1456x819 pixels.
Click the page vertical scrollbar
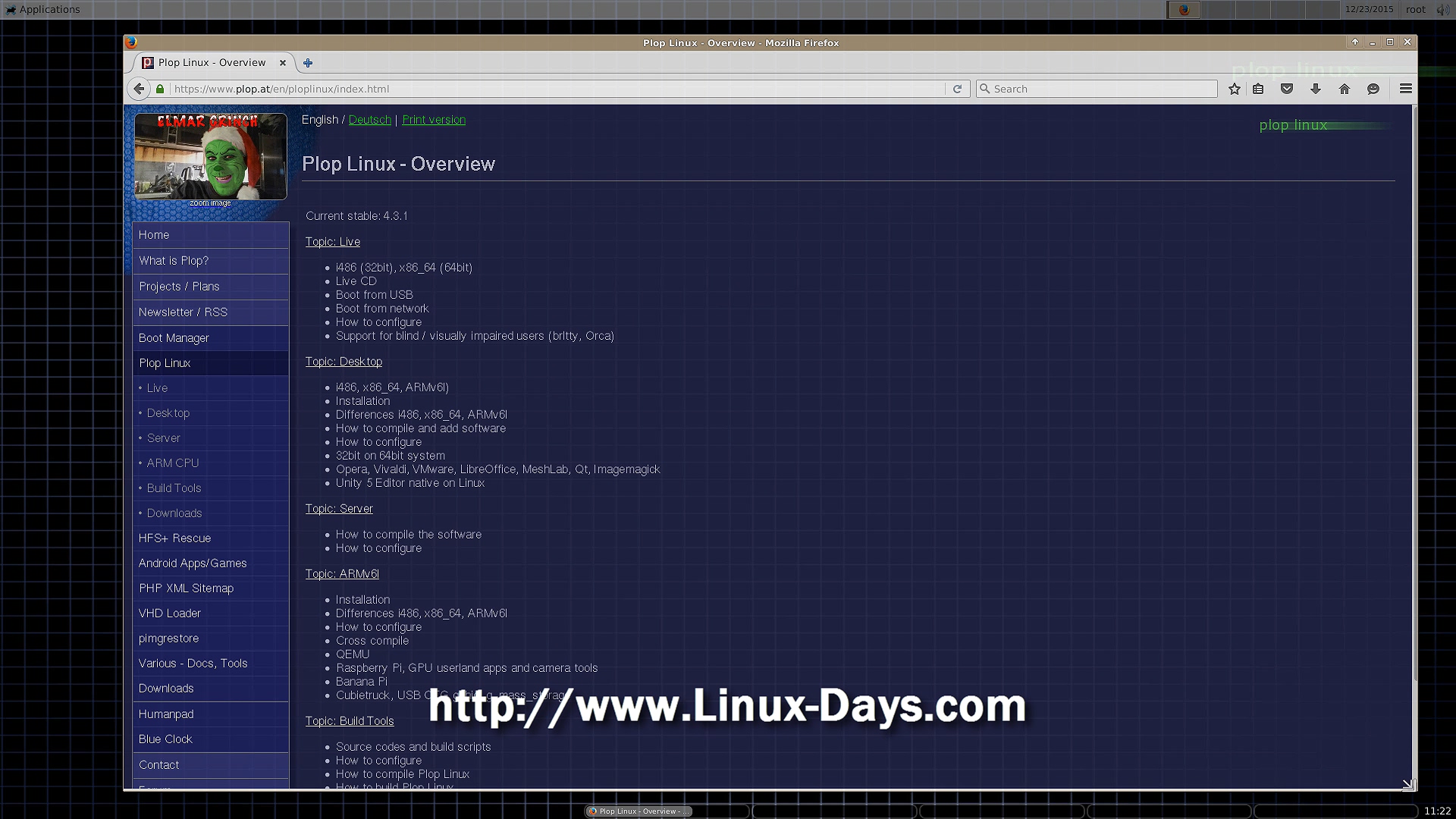coord(1414,394)
